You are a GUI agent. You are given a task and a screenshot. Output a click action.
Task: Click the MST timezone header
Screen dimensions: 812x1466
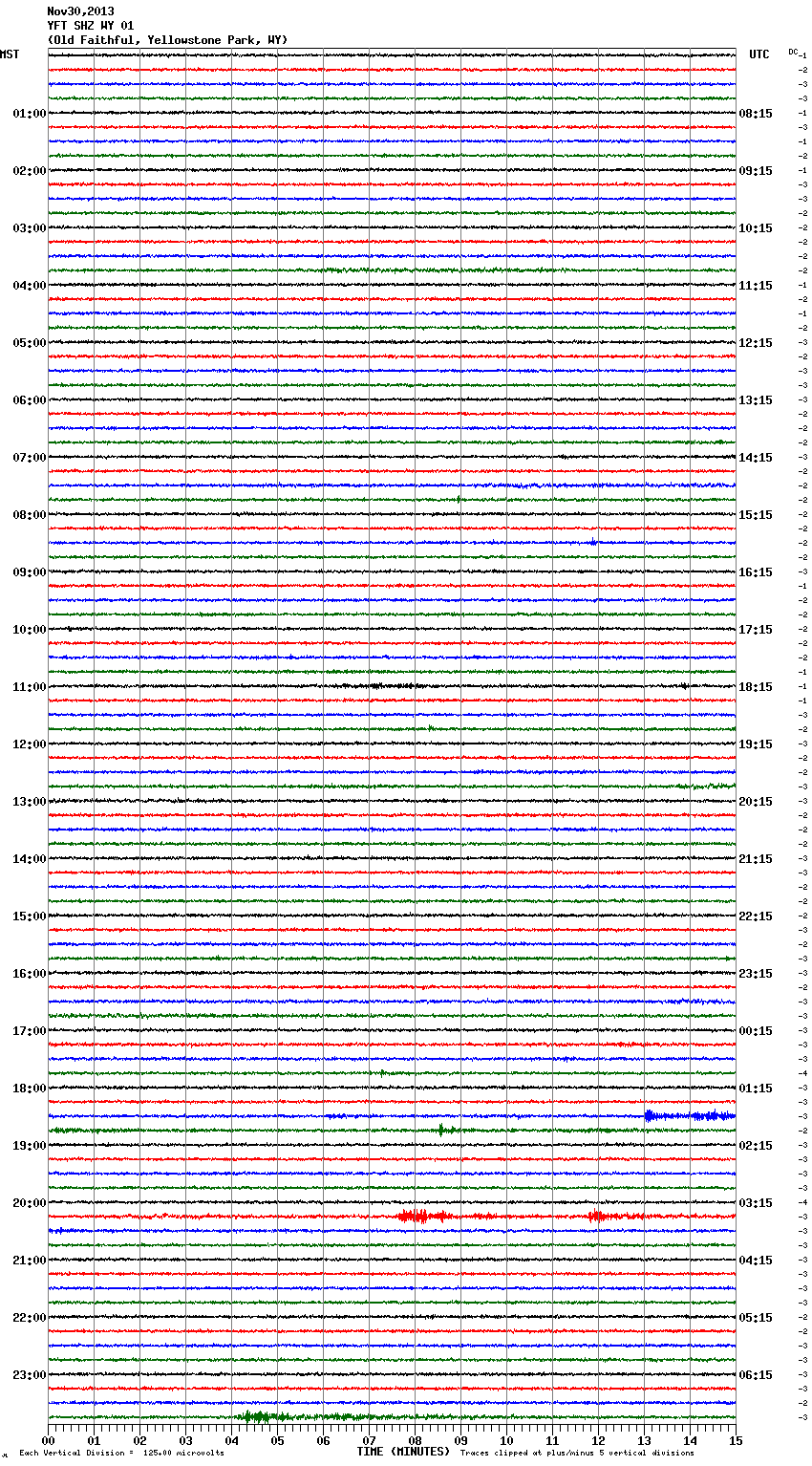click(10, 54)
